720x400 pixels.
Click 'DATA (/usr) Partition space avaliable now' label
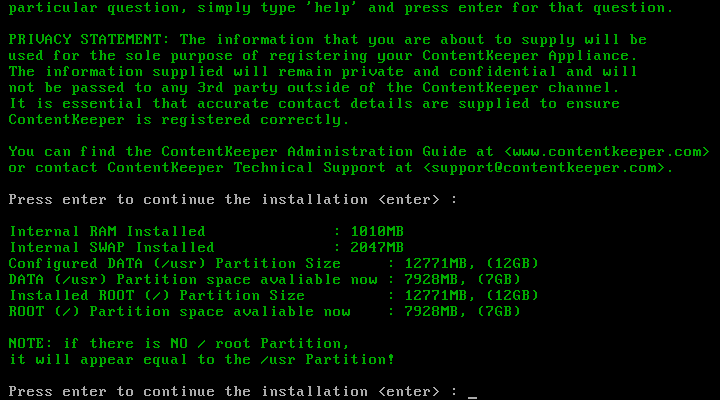pyautogui.click(x=192, y=280)
